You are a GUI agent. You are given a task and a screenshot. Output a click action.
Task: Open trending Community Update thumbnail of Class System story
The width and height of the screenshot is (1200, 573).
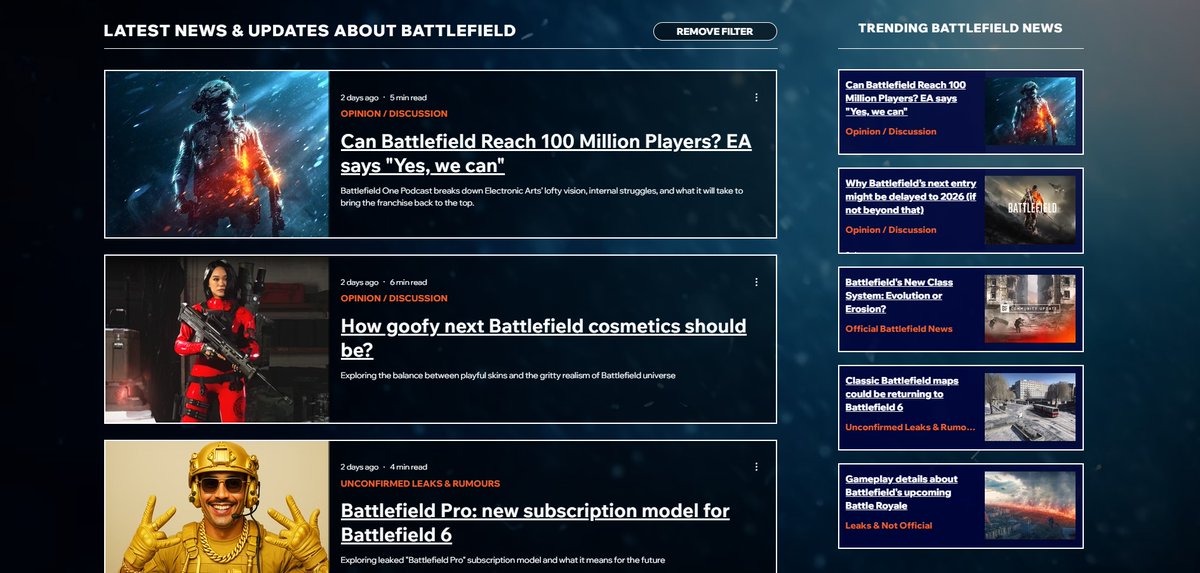tap(1030, 309)
